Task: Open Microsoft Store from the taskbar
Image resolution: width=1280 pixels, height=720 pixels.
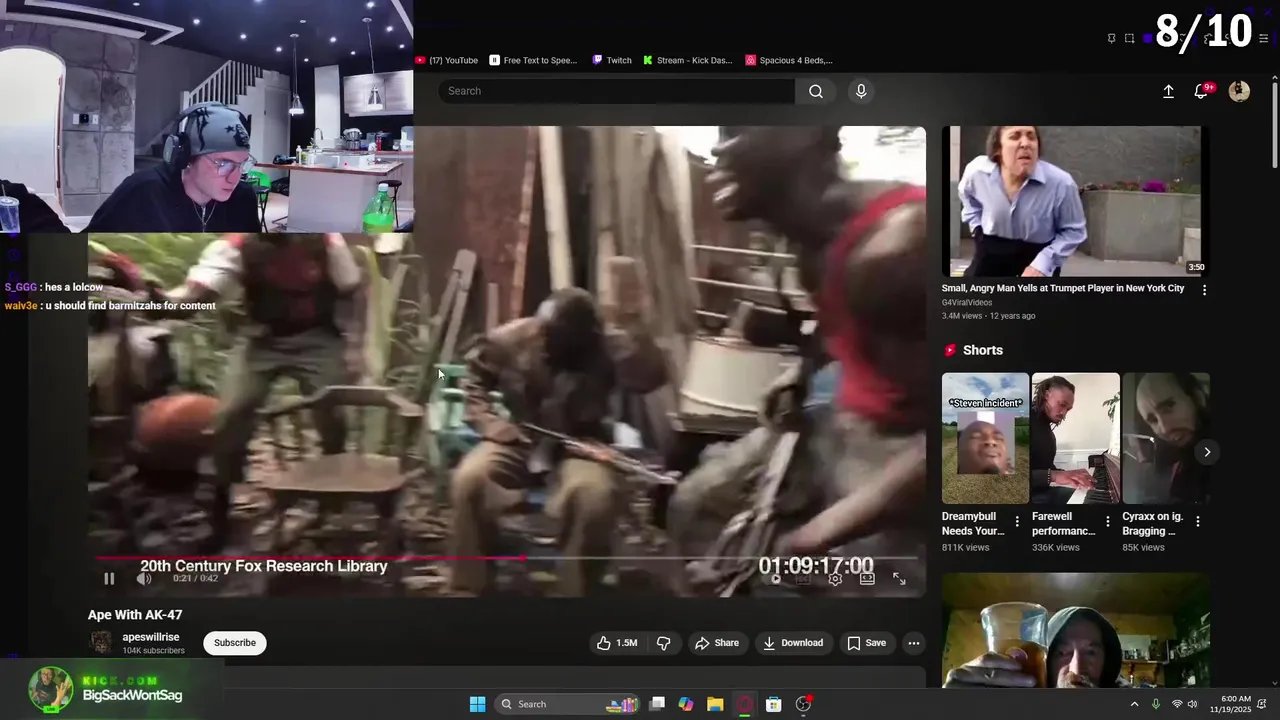Action: point(773,704)
